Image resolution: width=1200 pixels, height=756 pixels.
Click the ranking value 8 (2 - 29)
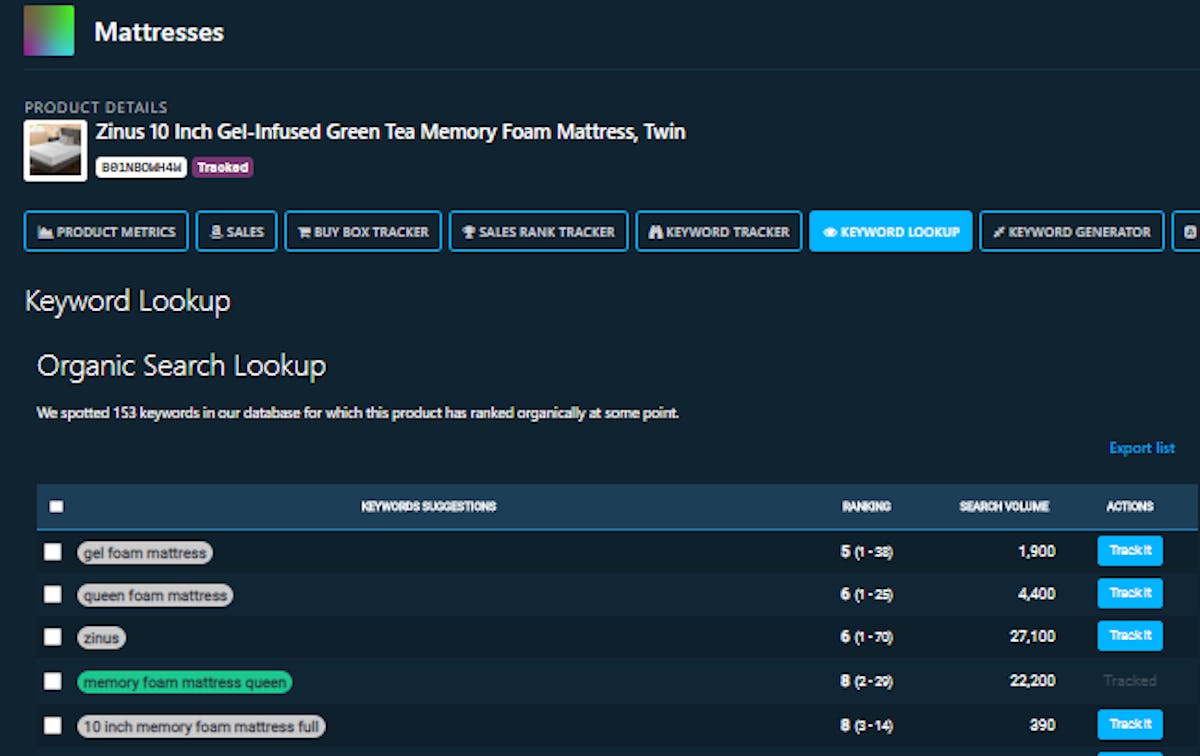pyautogui.click(x=867, y=680)
